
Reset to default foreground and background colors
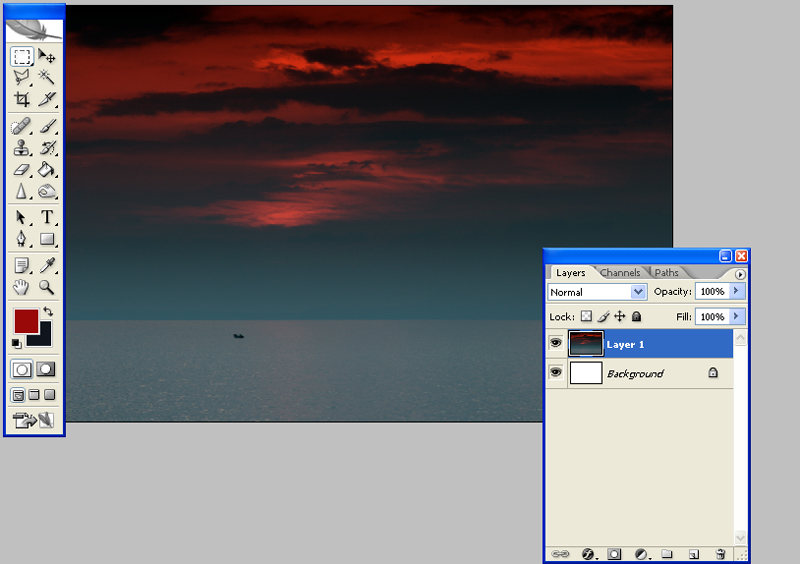tap(16, 344)
